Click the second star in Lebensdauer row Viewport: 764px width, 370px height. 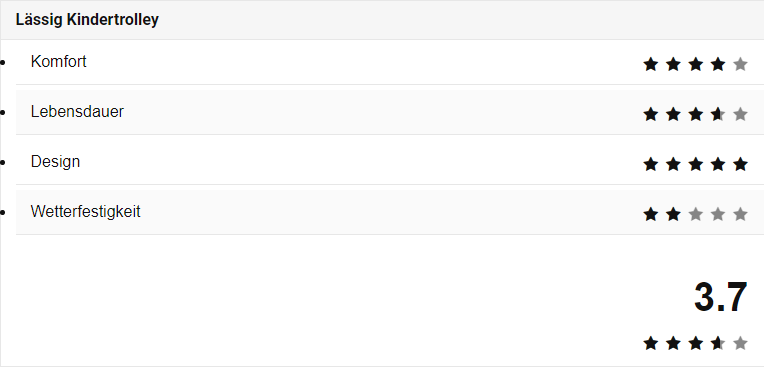coord(673,114)
